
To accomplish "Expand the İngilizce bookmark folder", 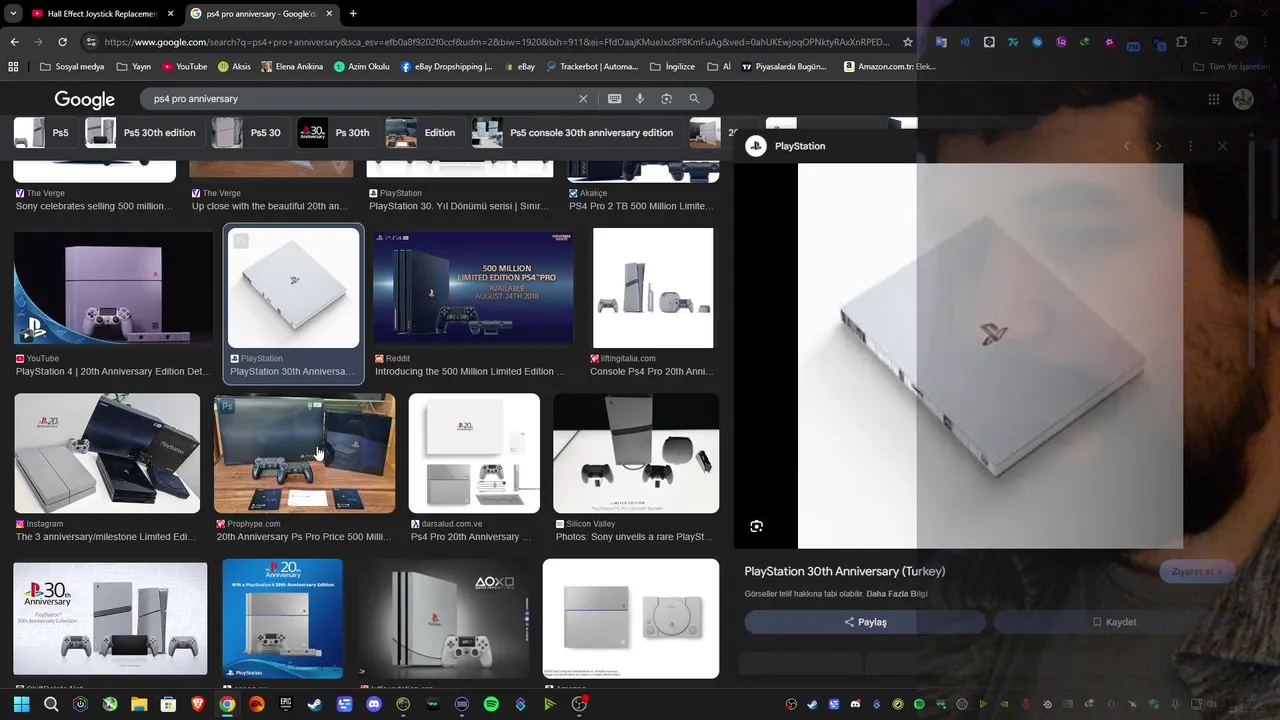I will [x=673, y=67].
